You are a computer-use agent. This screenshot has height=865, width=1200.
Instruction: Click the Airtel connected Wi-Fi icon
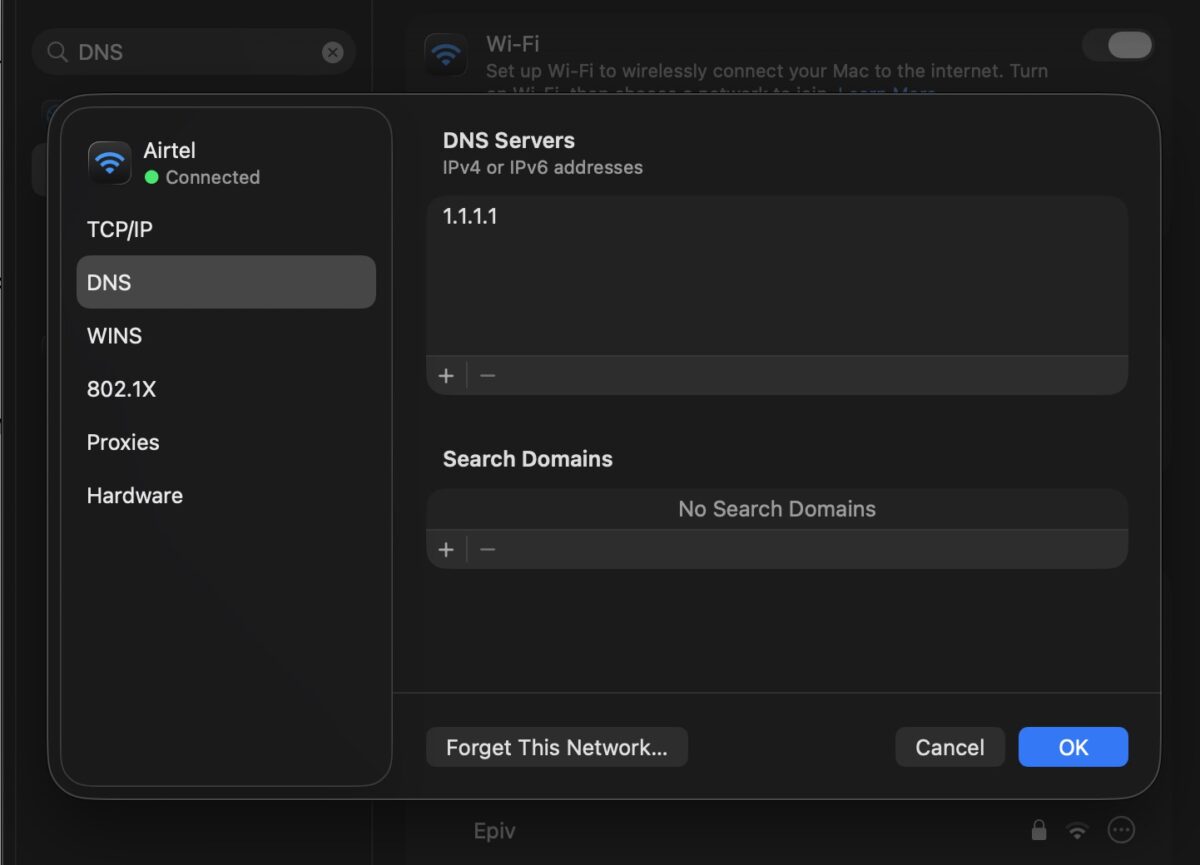point(109,162)
